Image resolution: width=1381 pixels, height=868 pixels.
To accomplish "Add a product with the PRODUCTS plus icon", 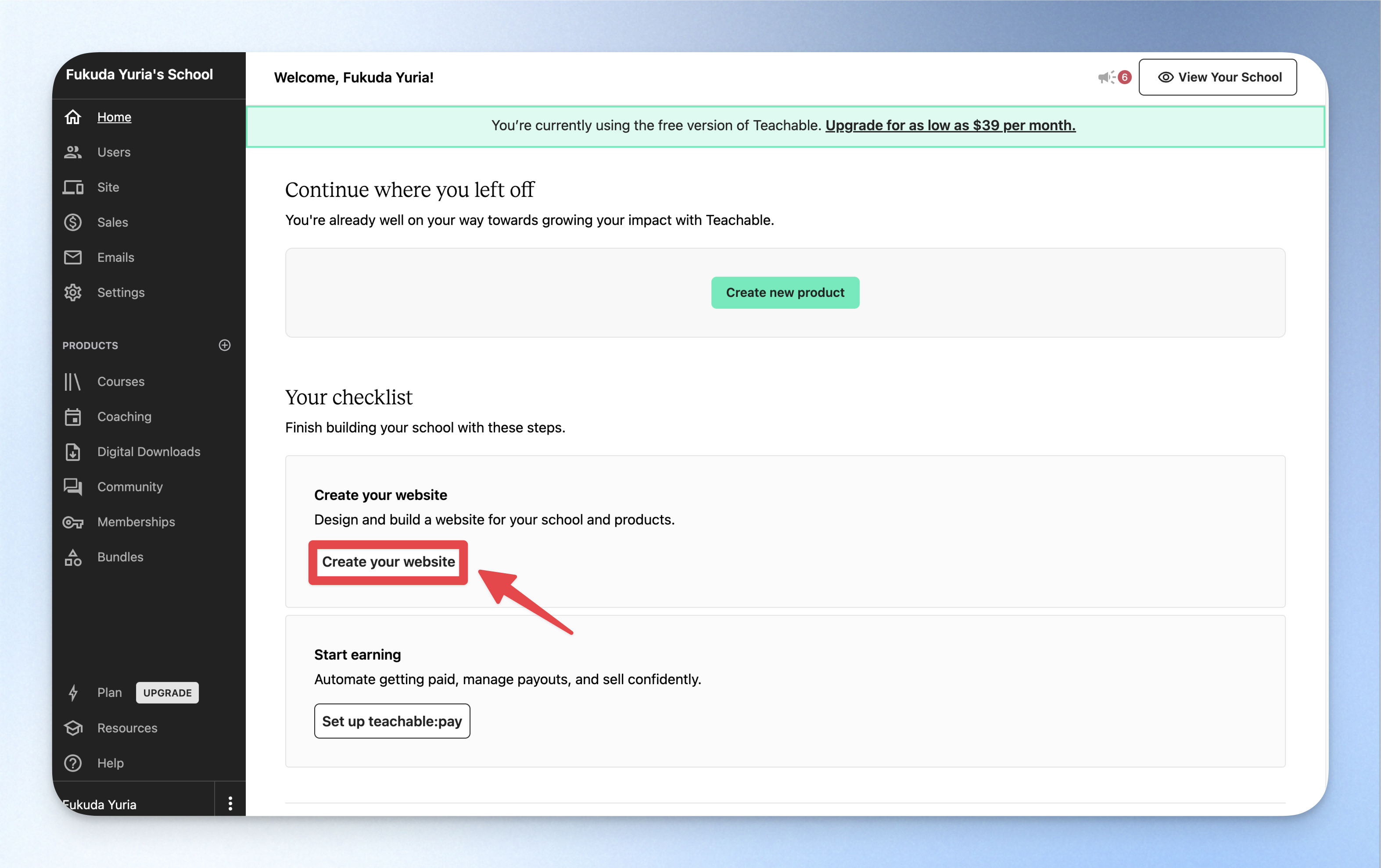I will (x=225, y=345).
